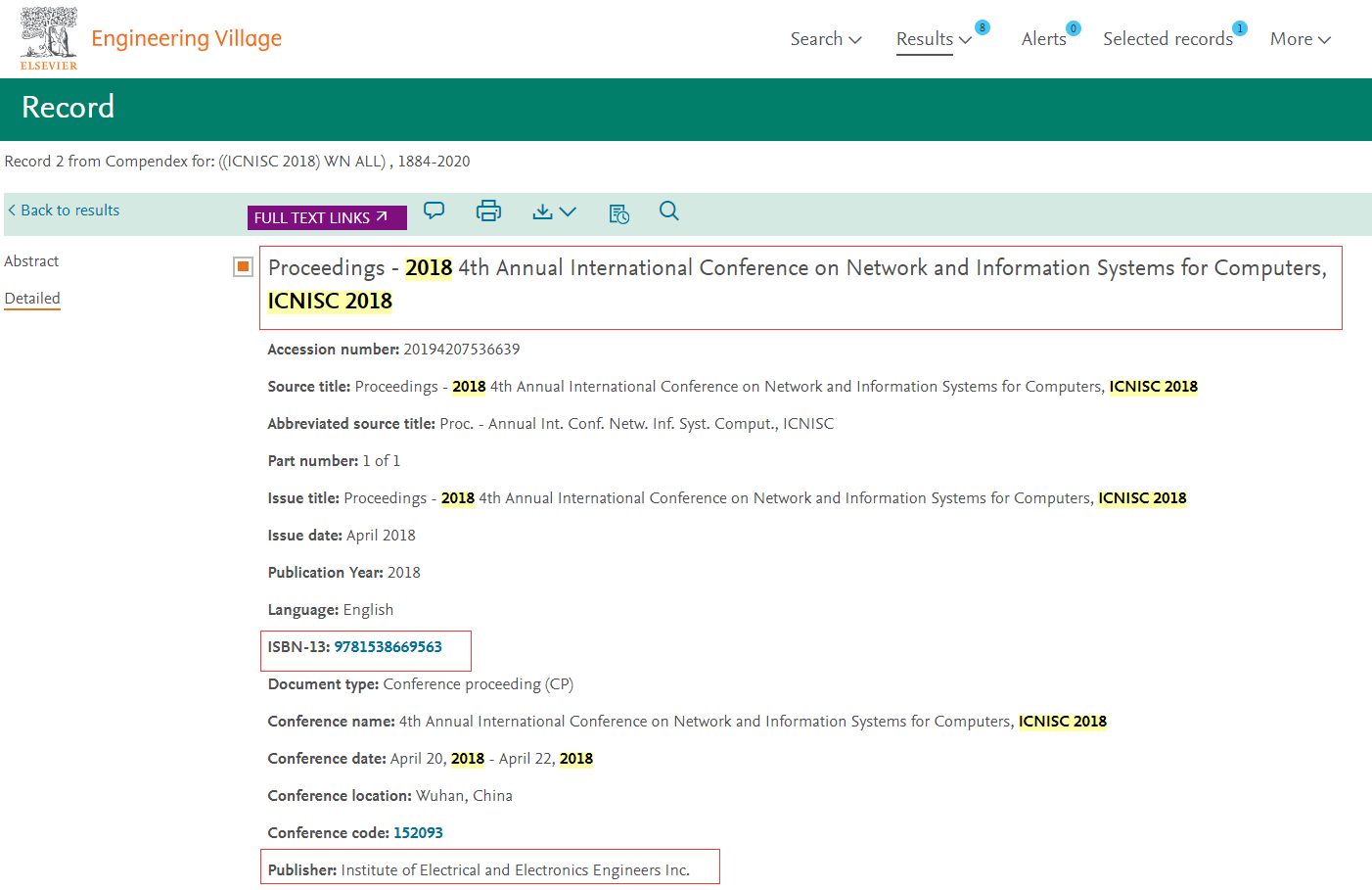Expand the More chevron arrow
The image size is (1372, 890).
[x=1325, y=40]
